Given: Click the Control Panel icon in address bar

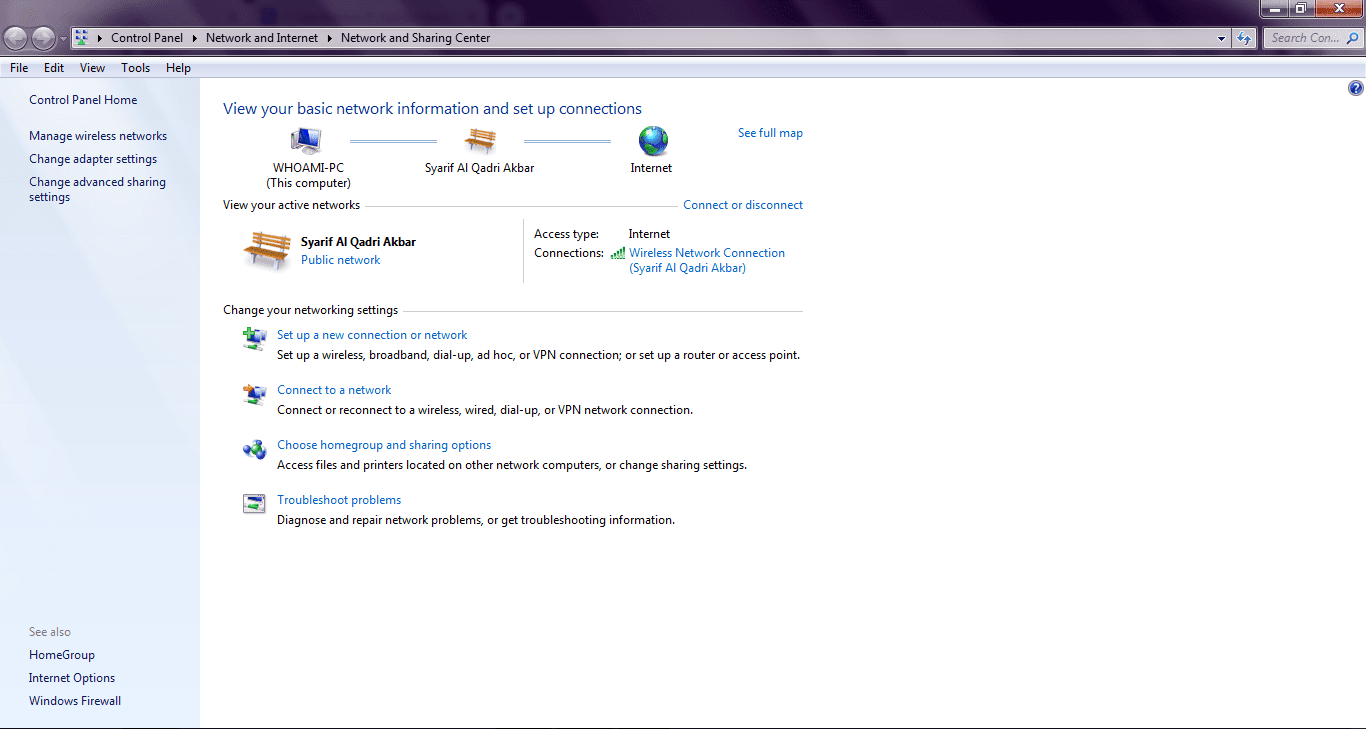Looking at the screenshot, I should click(x=82, y=38).
